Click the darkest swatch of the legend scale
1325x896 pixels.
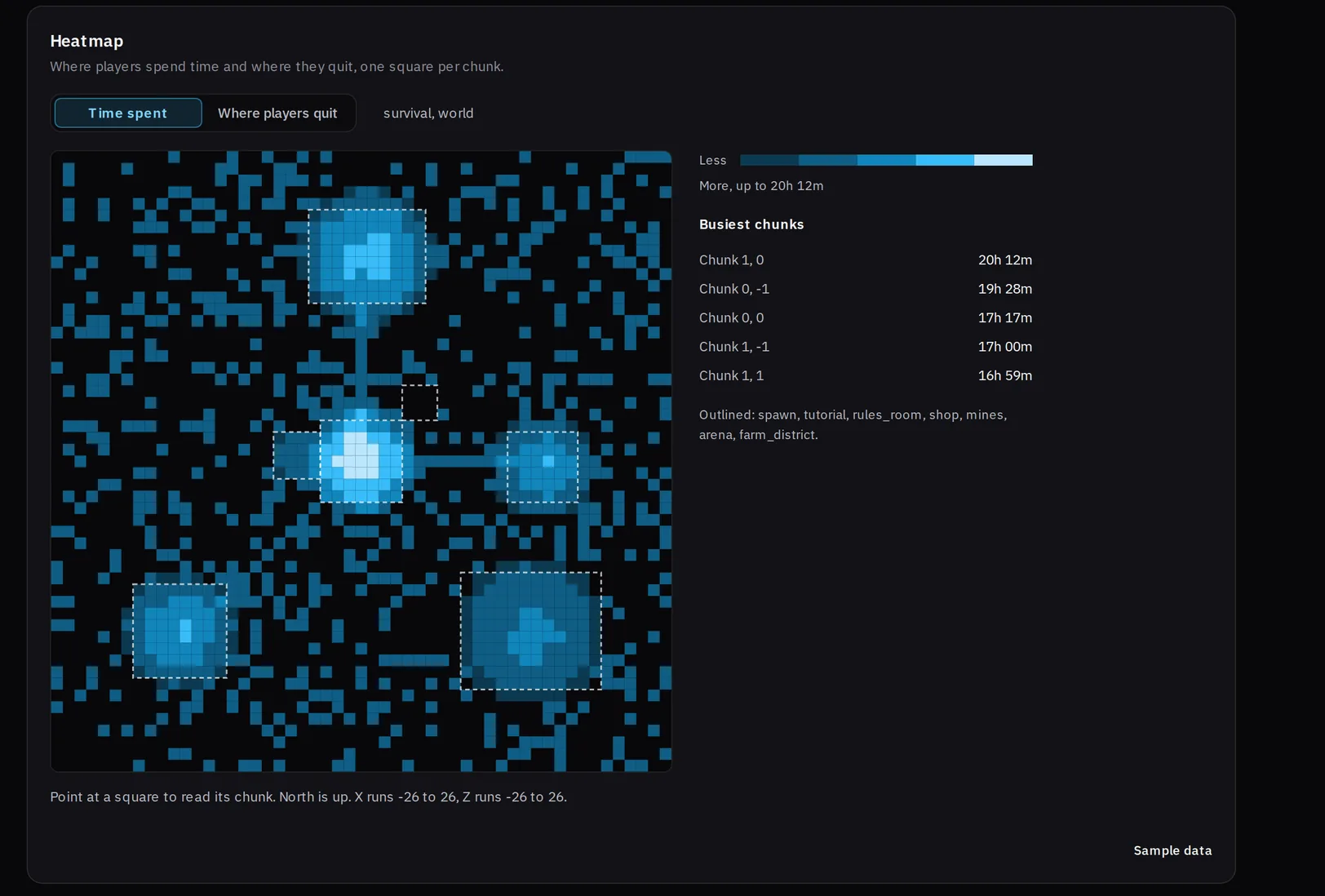pyautogui.click(x=769, y=160)
